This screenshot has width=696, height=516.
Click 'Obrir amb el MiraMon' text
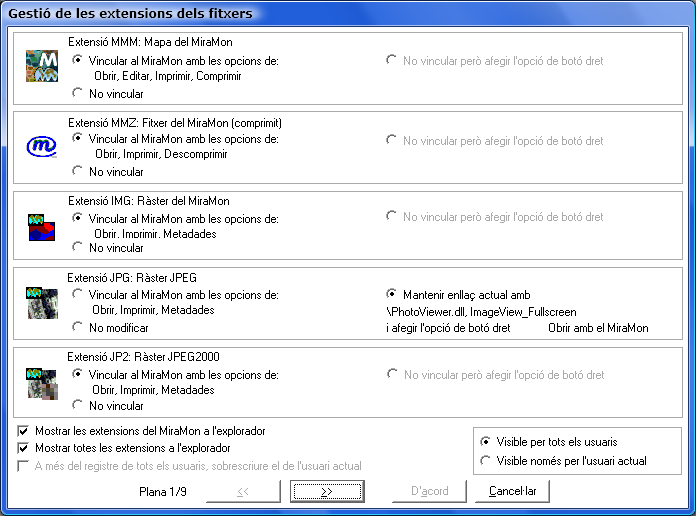tap(598, 328)
